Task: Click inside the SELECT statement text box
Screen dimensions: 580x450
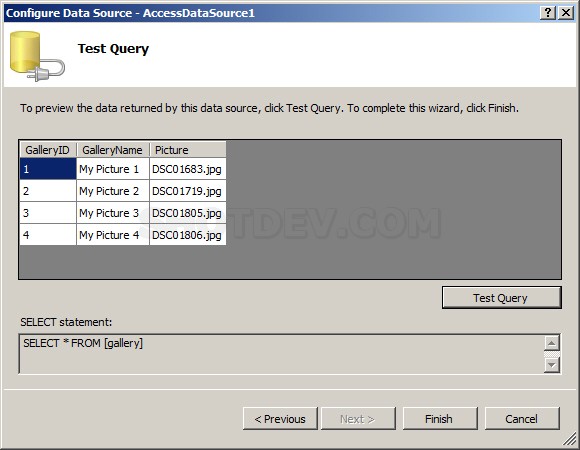Action: [281, 354]
